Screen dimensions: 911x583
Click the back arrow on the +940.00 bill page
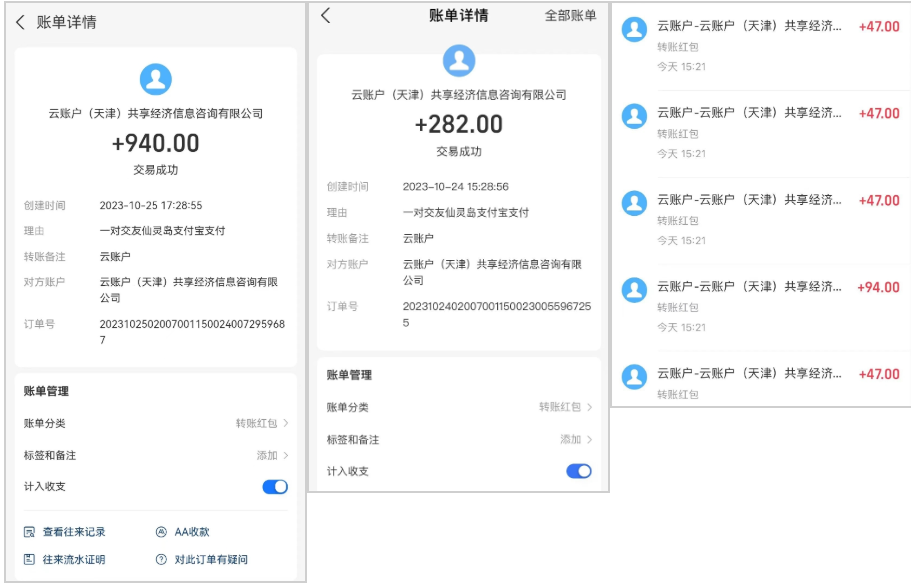click(22, 23)
